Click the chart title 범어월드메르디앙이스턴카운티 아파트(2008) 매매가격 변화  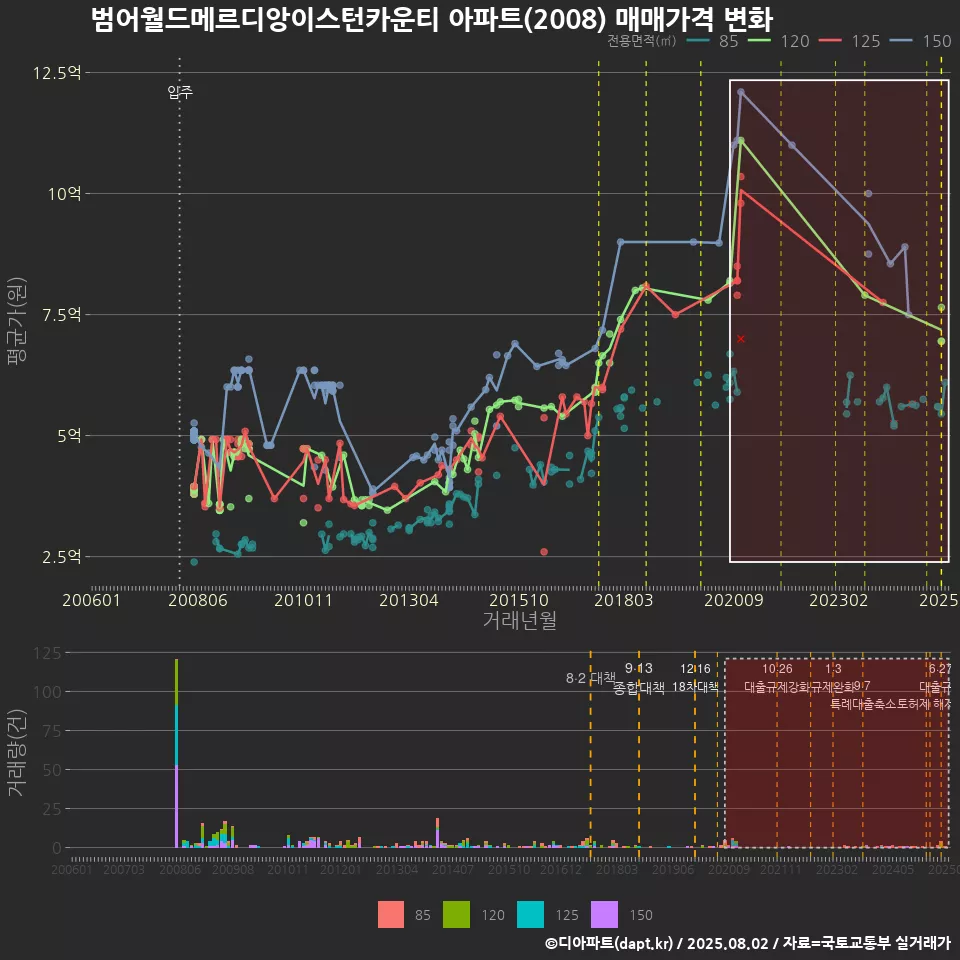pos(432,19)
